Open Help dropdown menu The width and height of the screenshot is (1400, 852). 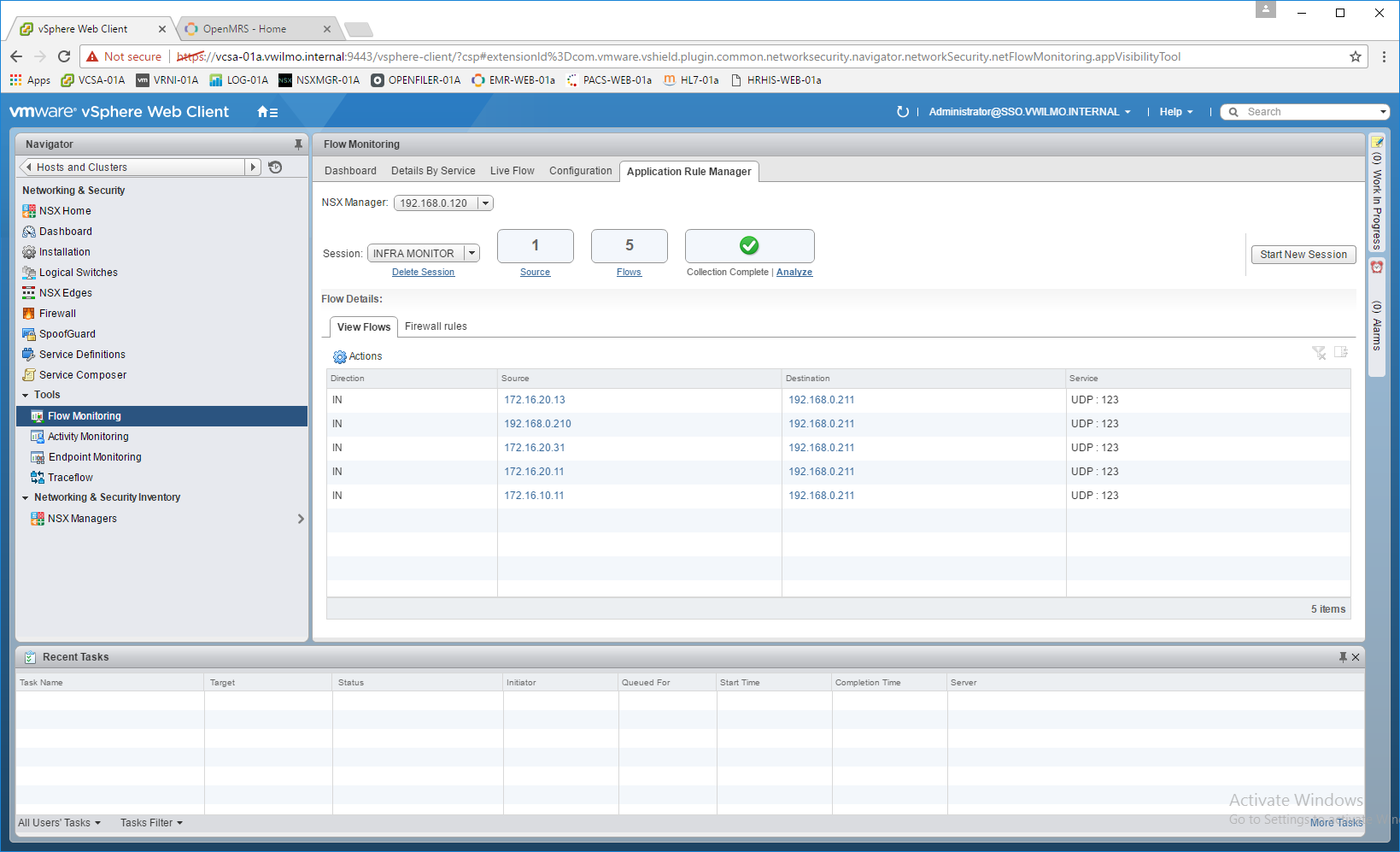pos(1176,112)
